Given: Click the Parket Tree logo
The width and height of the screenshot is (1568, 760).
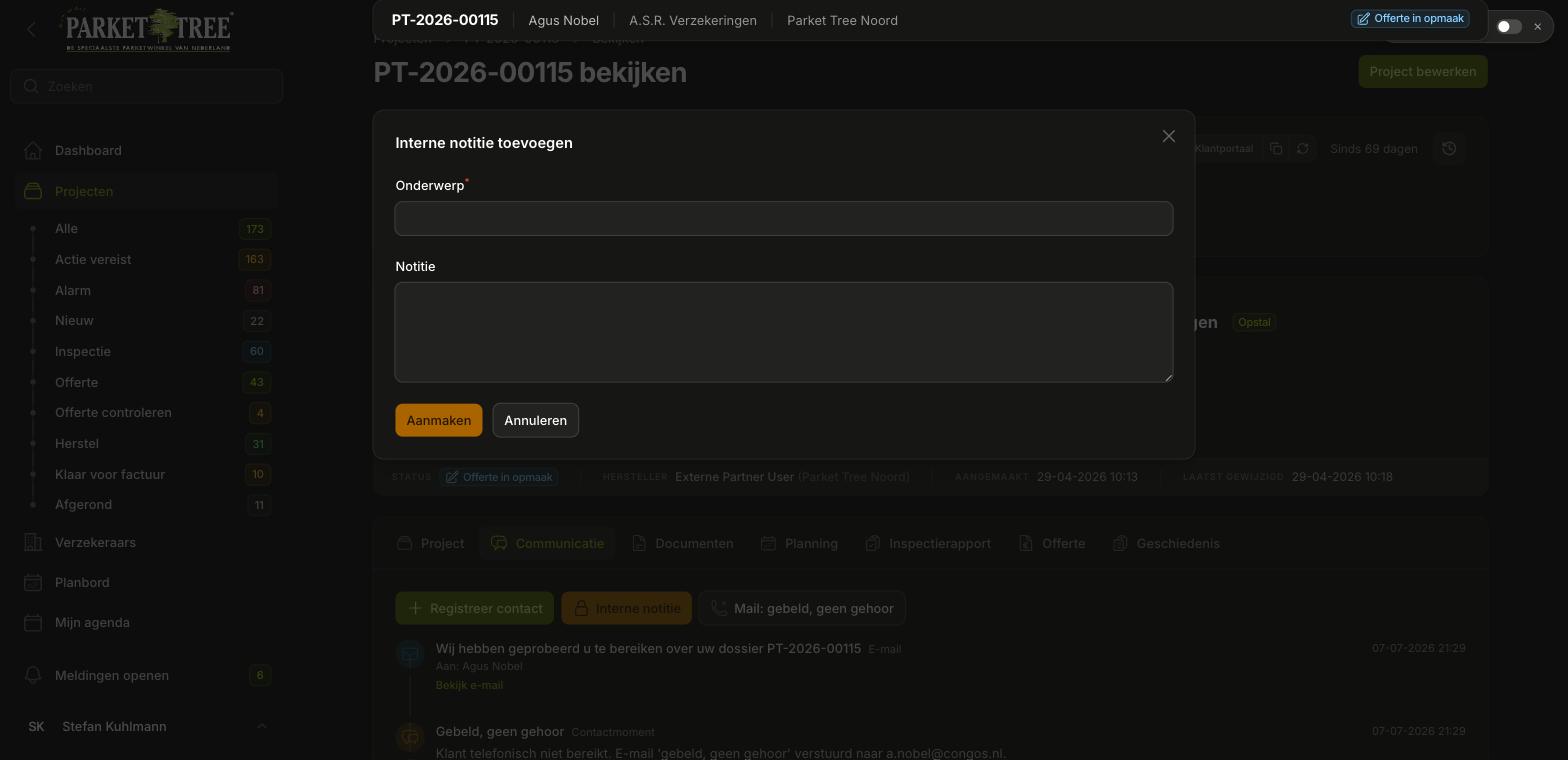Looking at the screenshot, I should click(148, 30).
